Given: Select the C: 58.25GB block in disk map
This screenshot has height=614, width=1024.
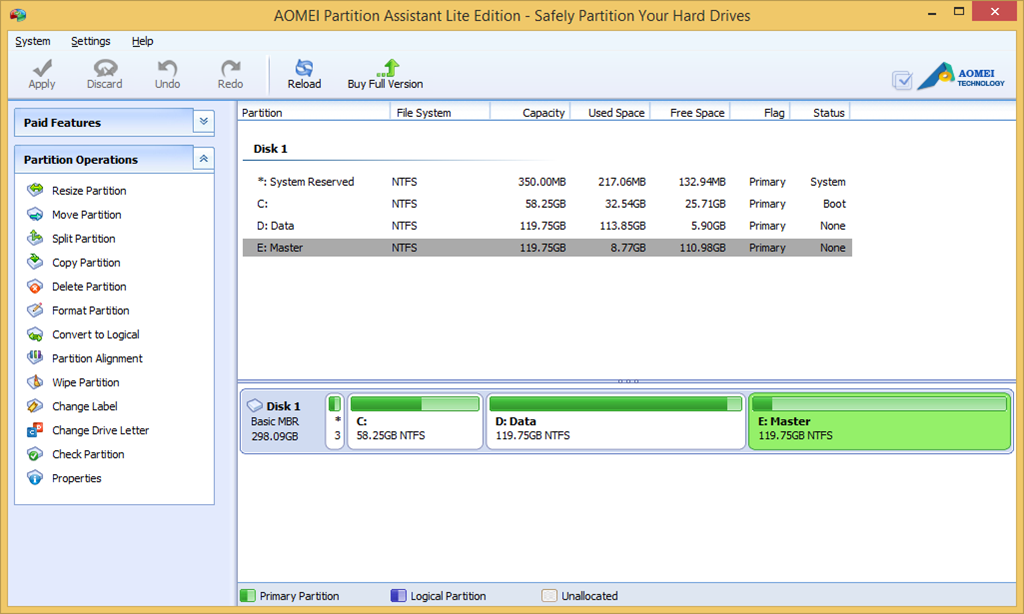Looking at the screenshot, I should pyautogui.click(x=415, y=421).
